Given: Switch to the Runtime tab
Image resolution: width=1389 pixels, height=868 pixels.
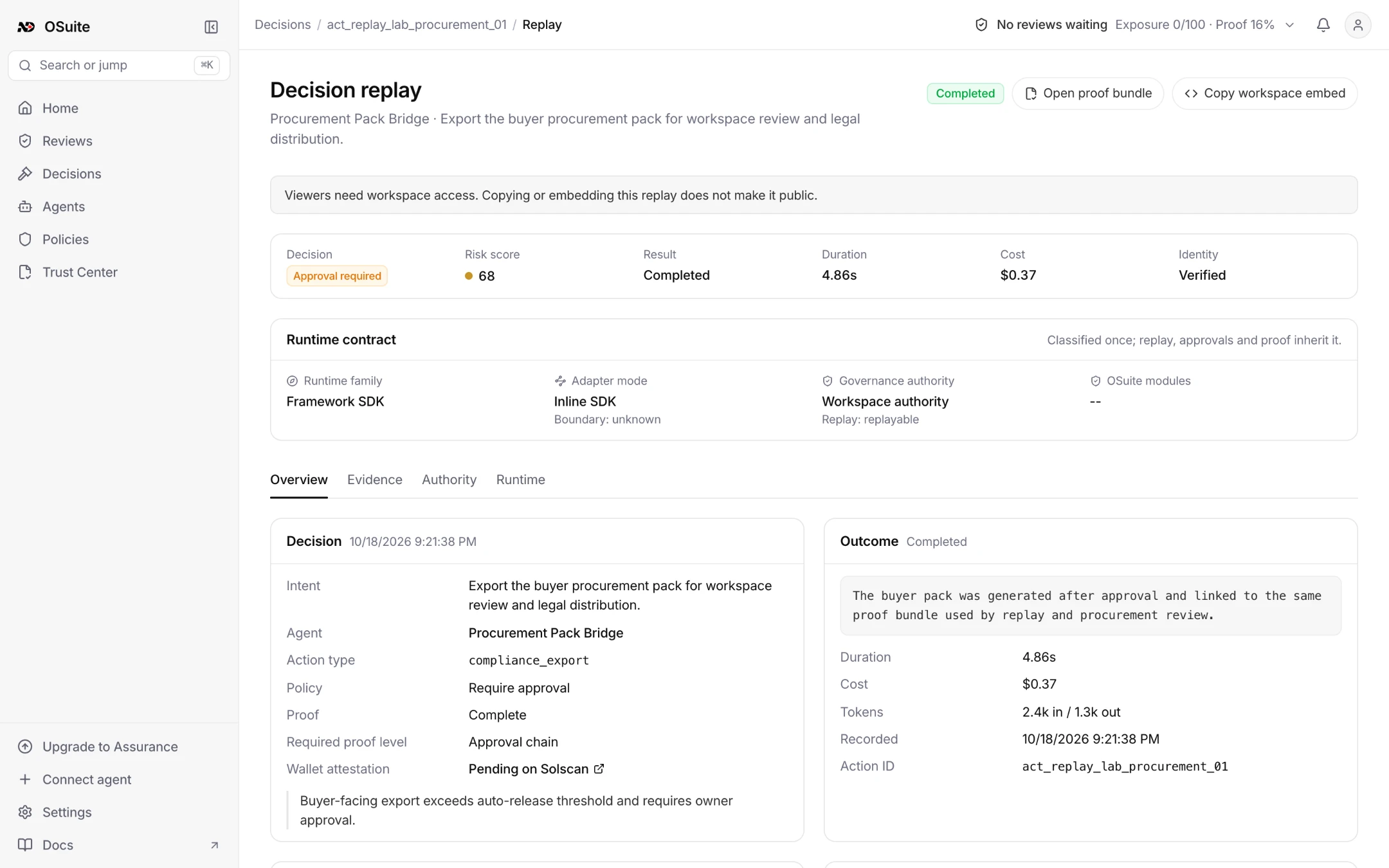Looking at the screenshot, I should click(521, 480).
